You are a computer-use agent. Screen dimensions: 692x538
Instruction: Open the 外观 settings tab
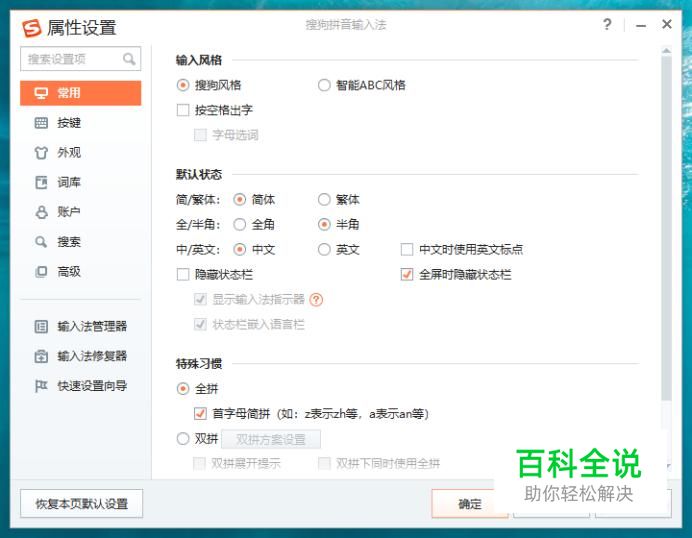click(x=81, y=153)
